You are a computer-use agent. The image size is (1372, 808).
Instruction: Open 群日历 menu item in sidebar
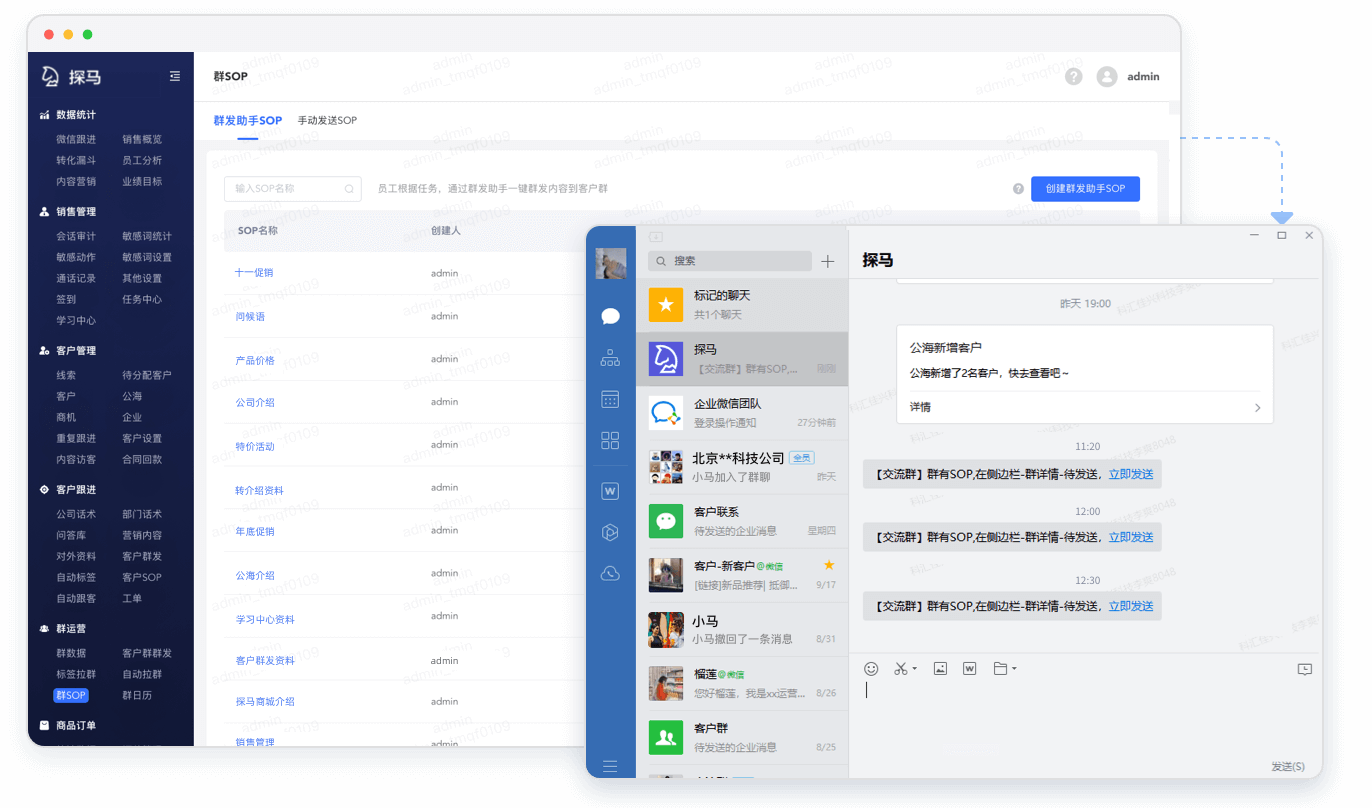click(137, 695)
